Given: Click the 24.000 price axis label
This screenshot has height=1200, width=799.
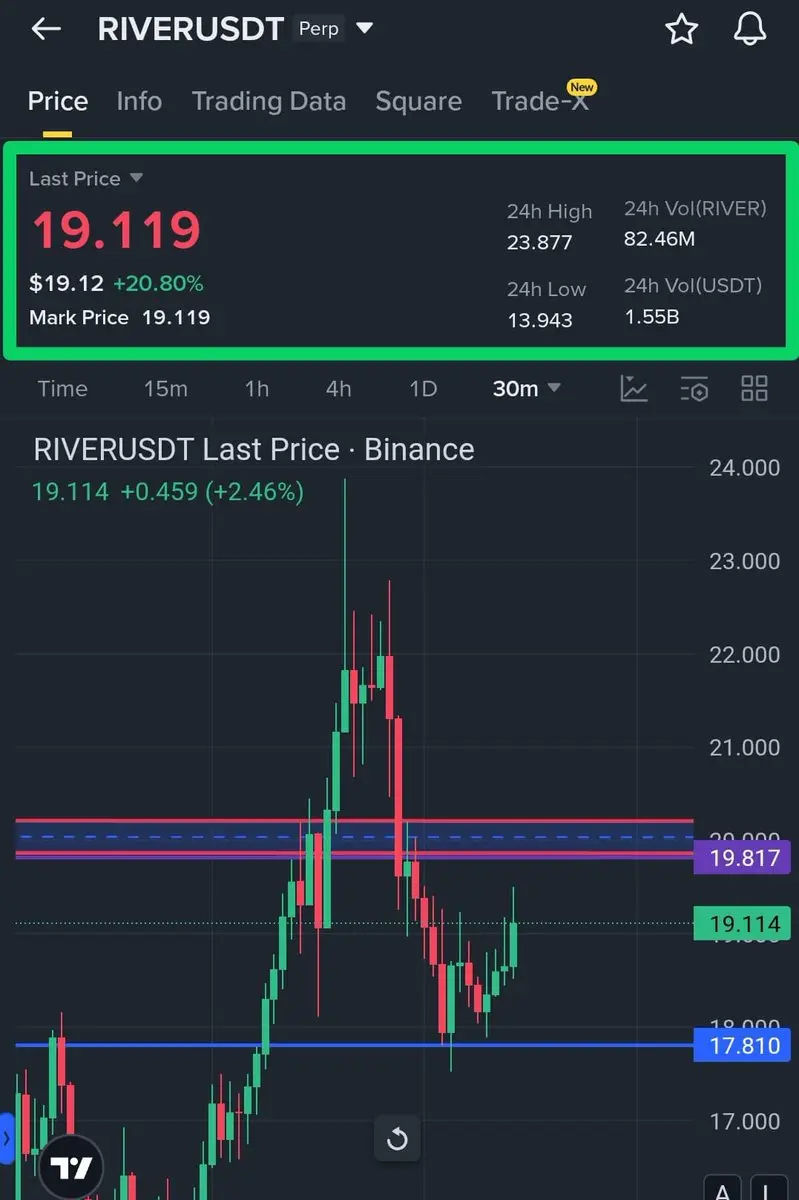Looking at the screenshot, I should point(744,468).
